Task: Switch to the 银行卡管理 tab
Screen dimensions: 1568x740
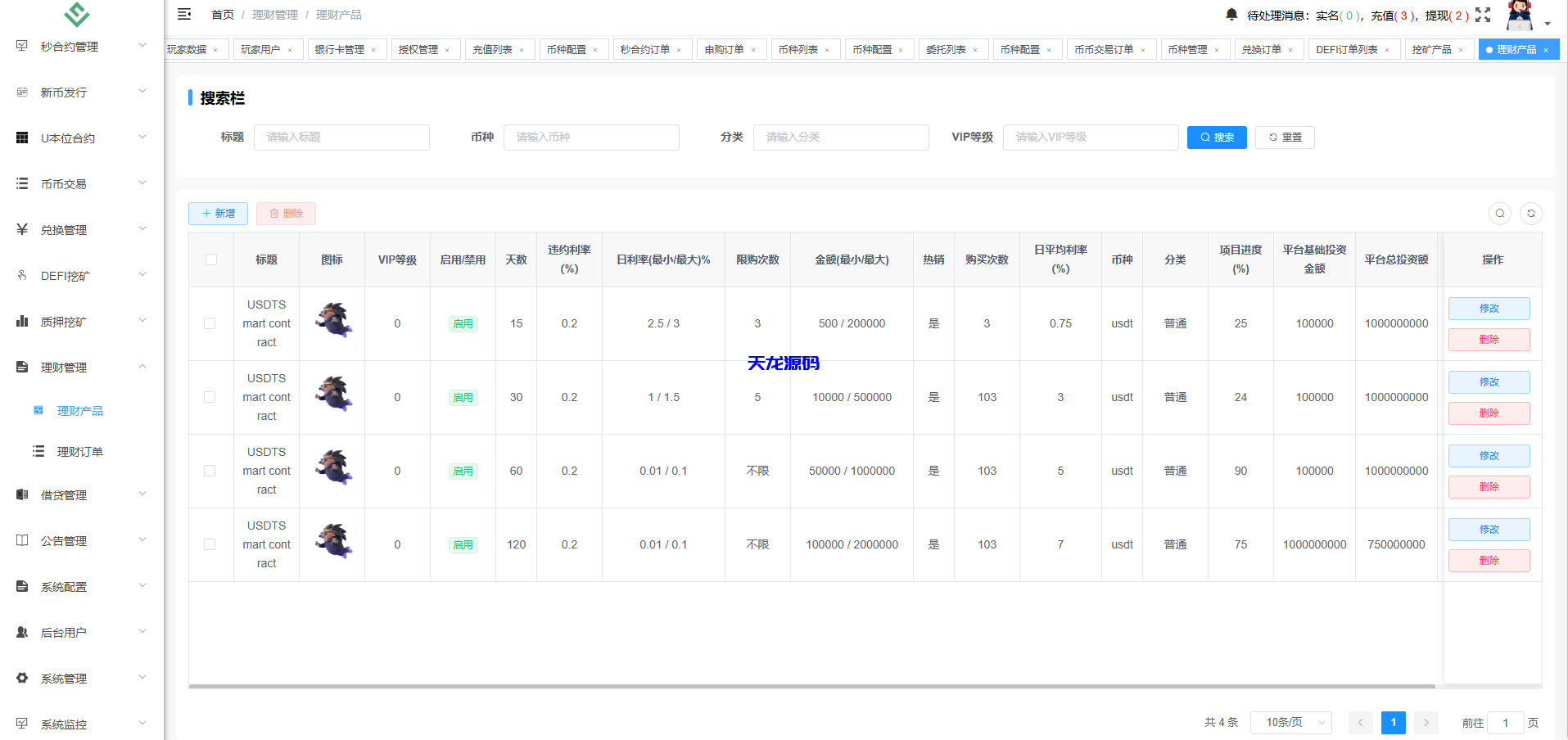Action: 339,49
